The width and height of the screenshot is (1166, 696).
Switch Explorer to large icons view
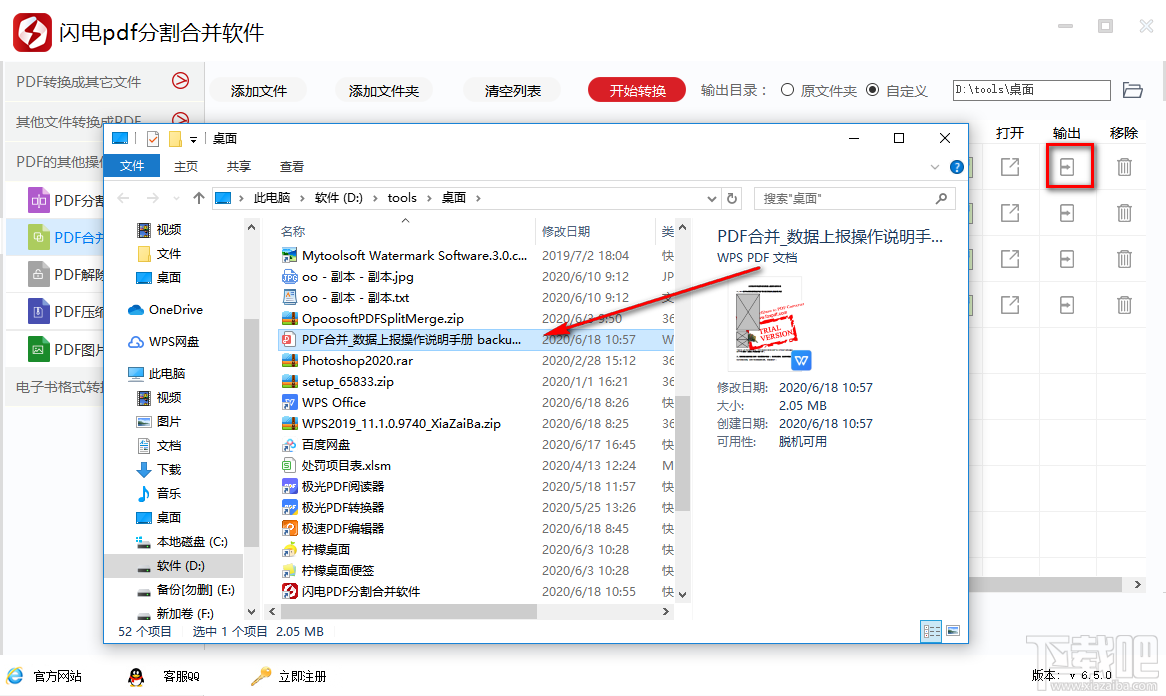(x=953, y=631)
